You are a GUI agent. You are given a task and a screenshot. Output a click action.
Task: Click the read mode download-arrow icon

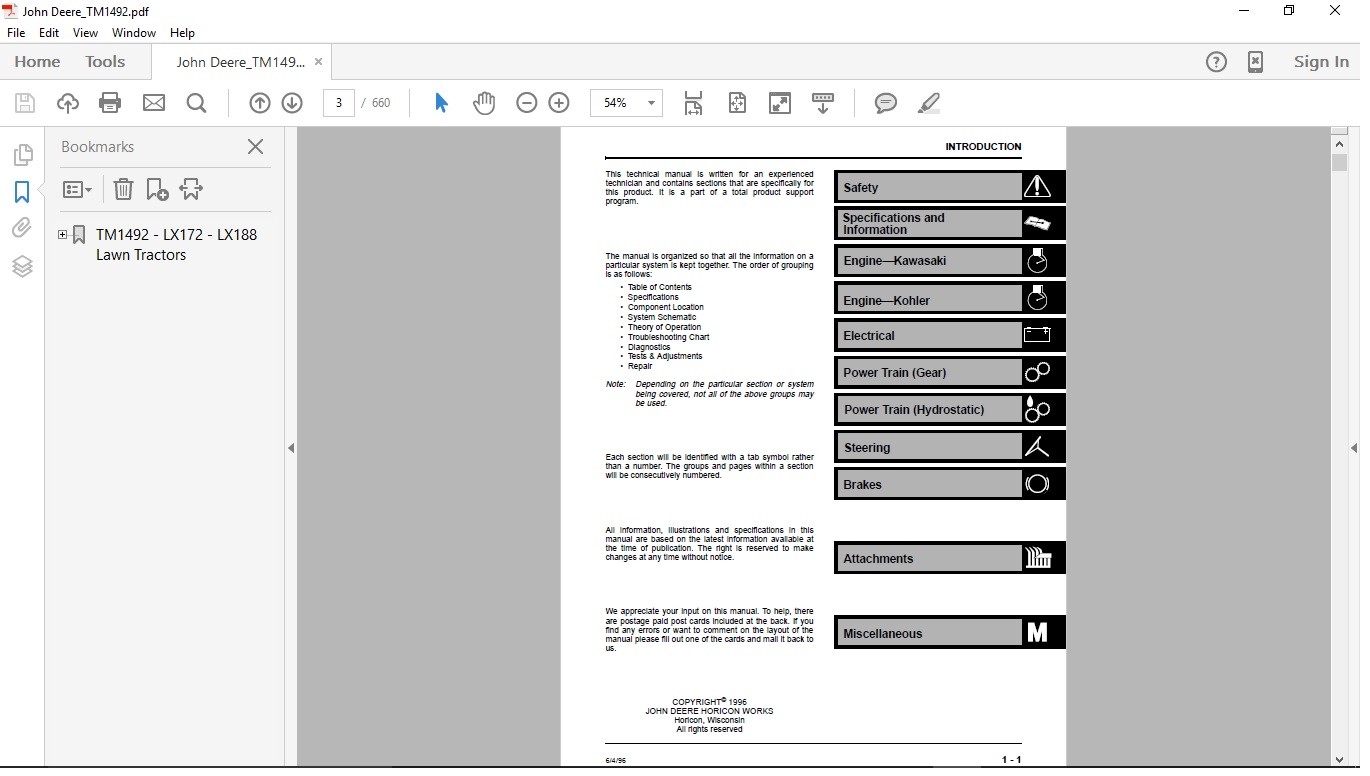[823, 103]
